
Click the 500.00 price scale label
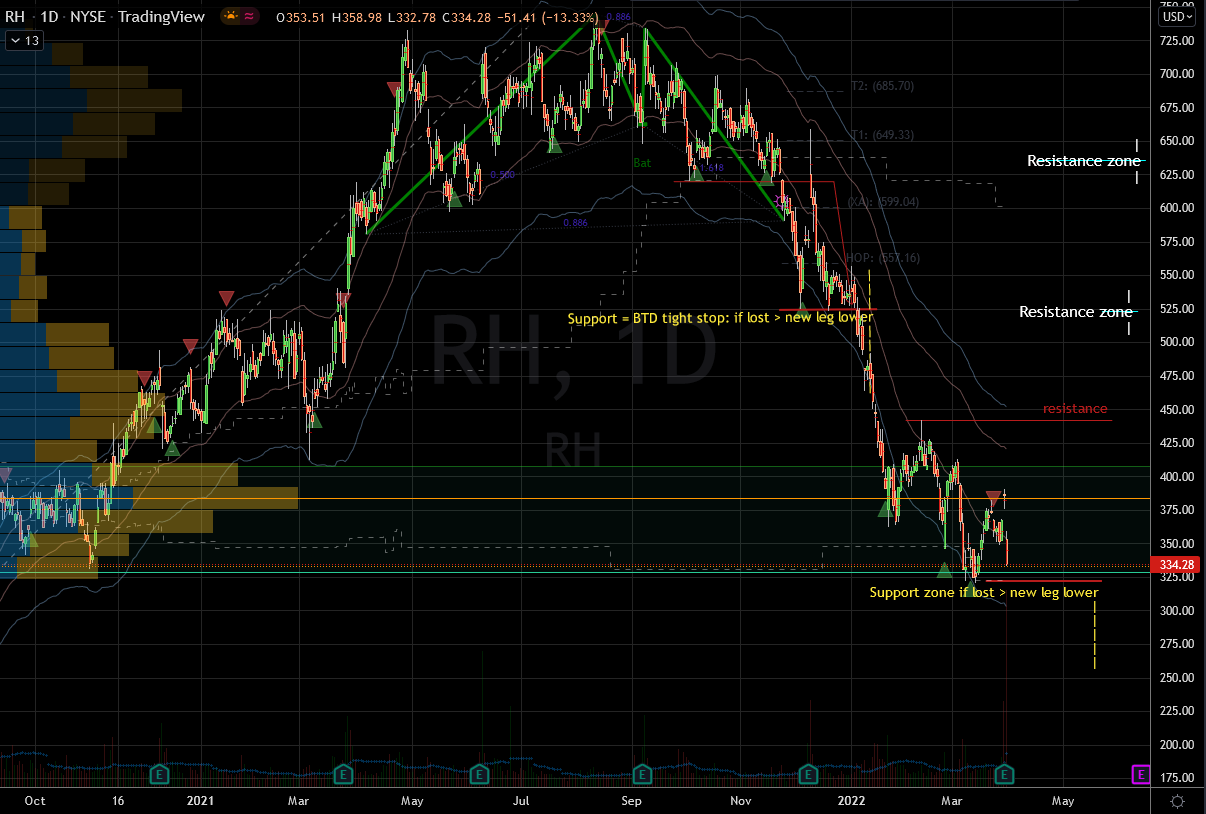(1177, 342)
